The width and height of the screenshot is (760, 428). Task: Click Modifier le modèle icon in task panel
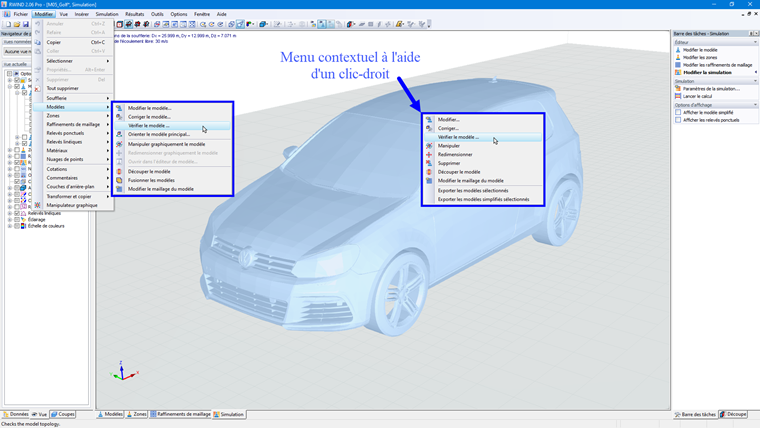[x=678, y=50]
